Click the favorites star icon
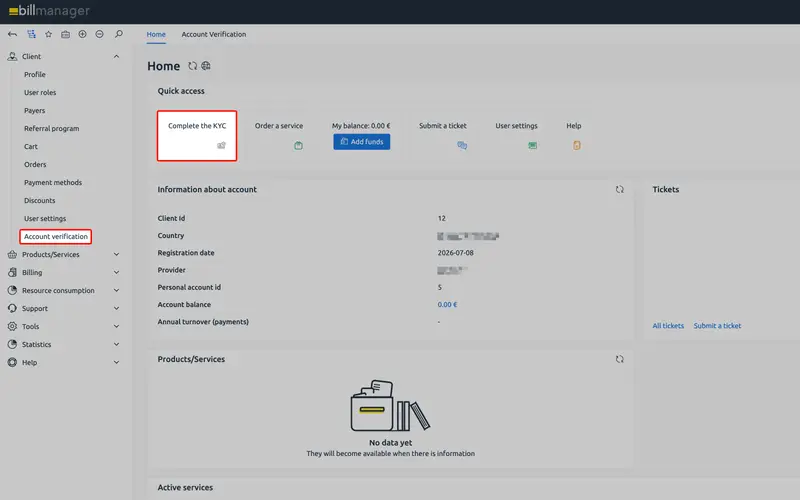This screenshot has height=500, width=800. coord(48,34)
